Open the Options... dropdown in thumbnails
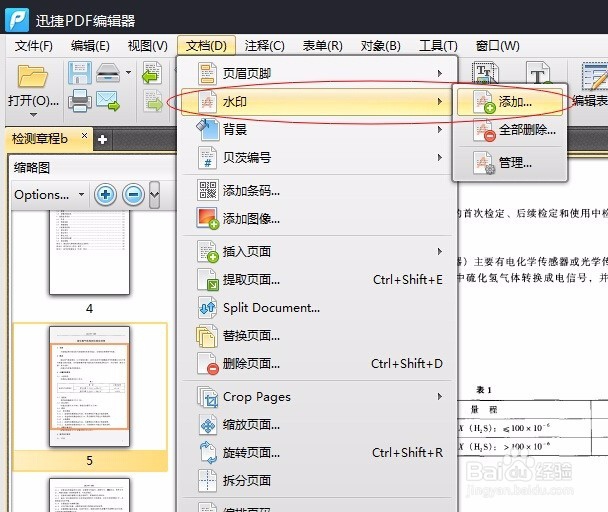Image resolution: width=608 pixels, height=512 pixels. [49, 195]
